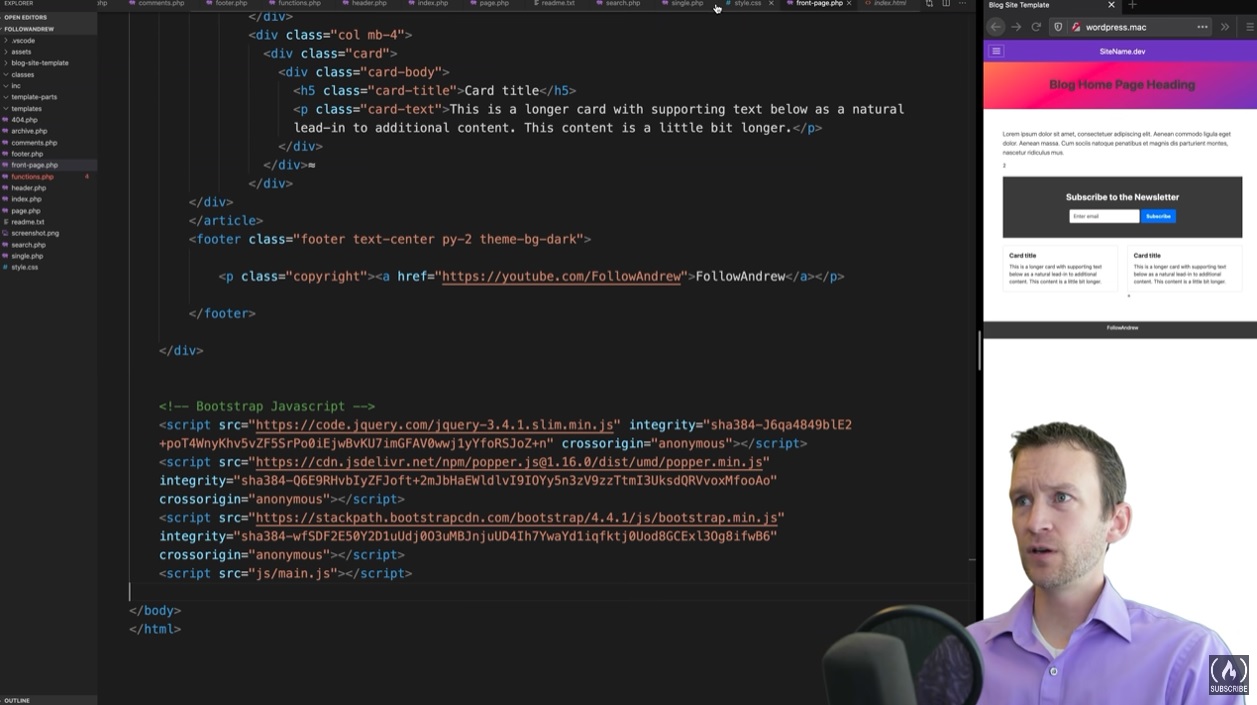Image resolution: width=1257 pixels, height=705 pixels.
Task: Split the editor with the split icon
Action: (x=946, y=4)
